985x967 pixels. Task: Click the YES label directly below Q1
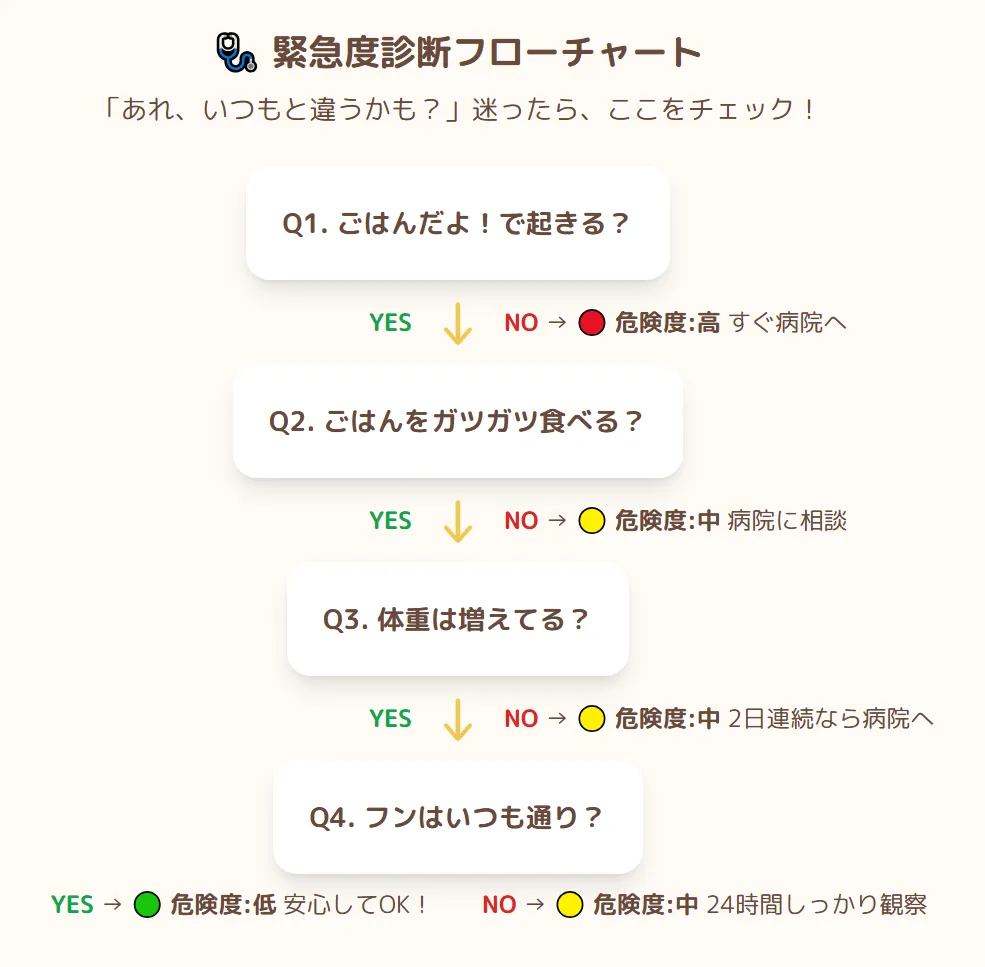pos(390,323)
